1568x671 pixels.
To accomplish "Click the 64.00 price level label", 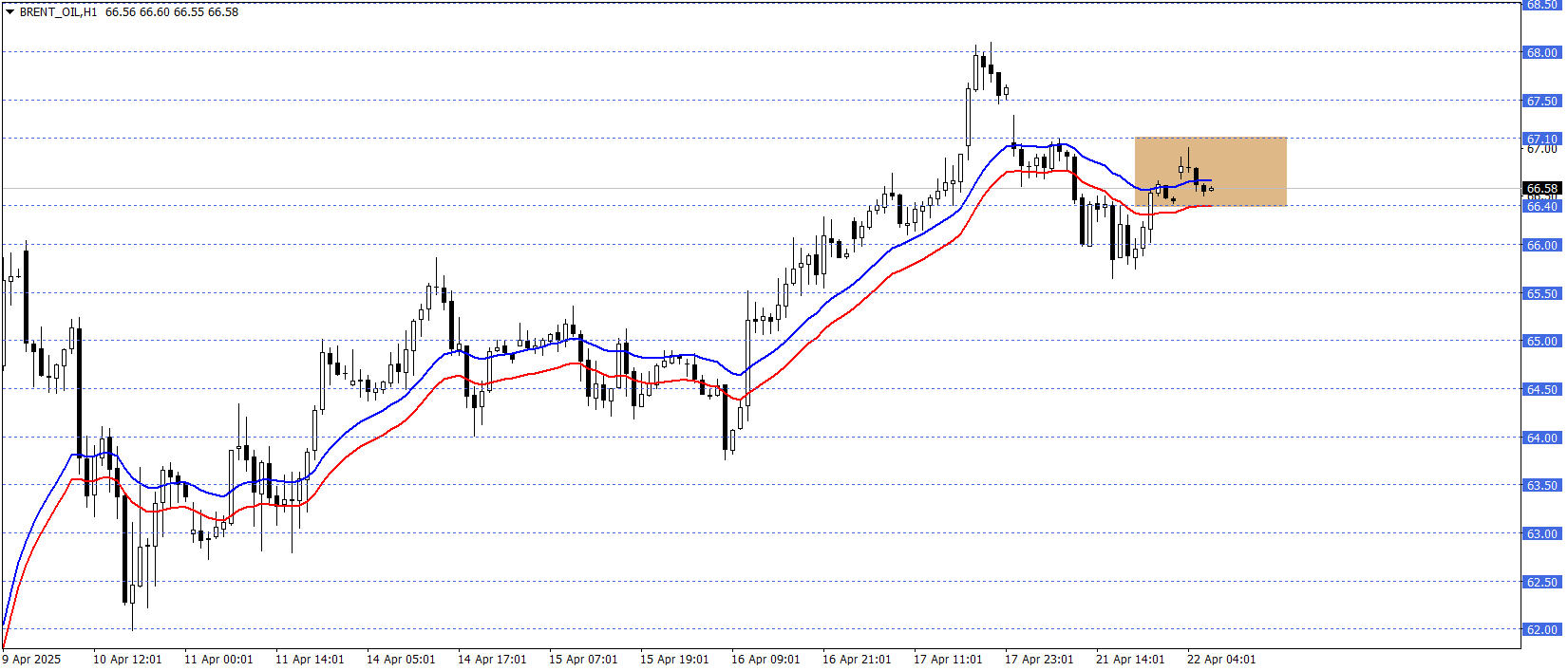I will pyautogui.click(x=1541, y=438).
